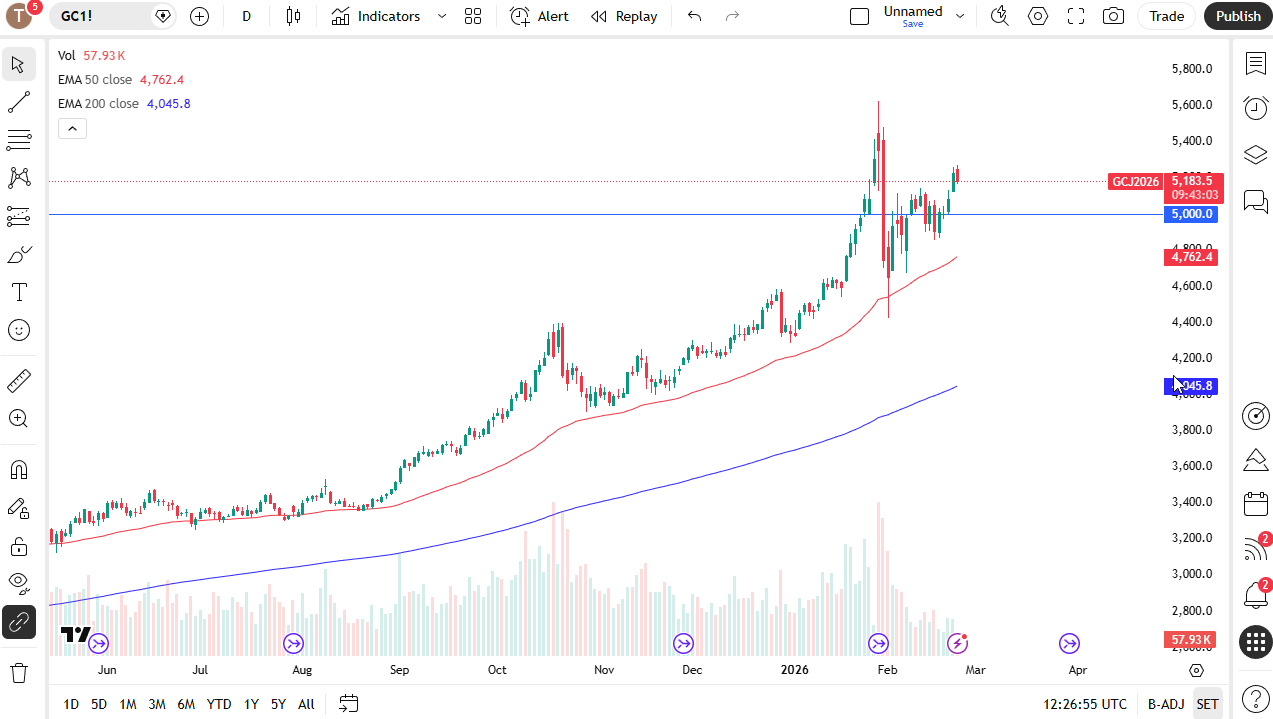Viewport: 1273px width, 719px height.
Task: Delete drawings with trash icon
Action: pos(18,672)
